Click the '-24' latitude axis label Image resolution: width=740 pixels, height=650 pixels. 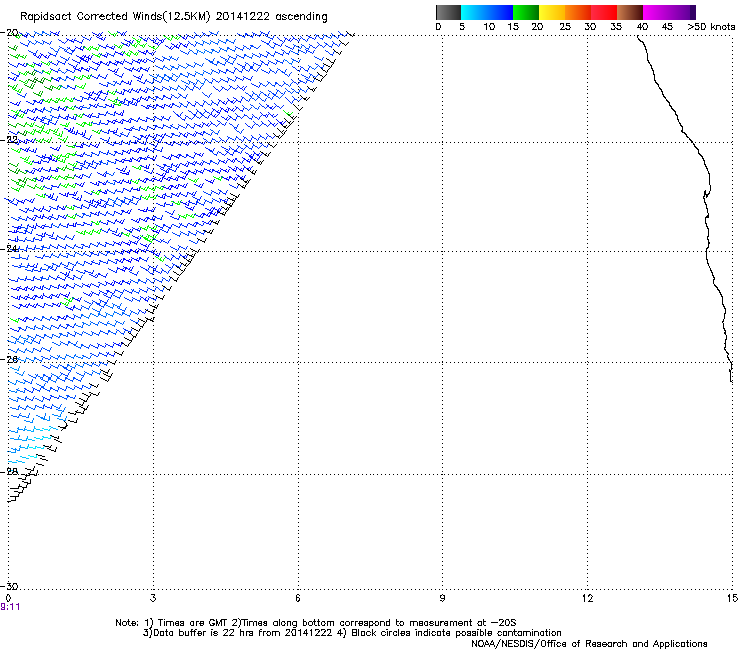tap(9, 248)
